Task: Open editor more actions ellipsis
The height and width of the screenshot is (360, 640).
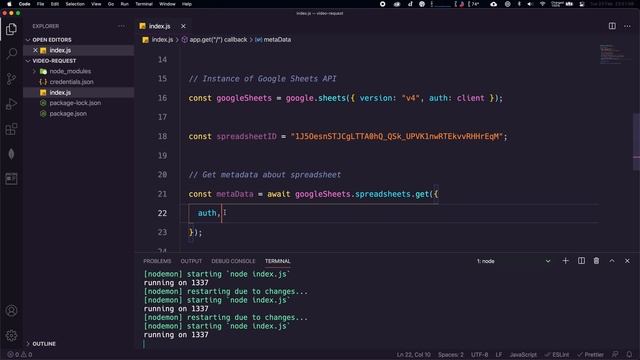Action: [x=627, y=26]
